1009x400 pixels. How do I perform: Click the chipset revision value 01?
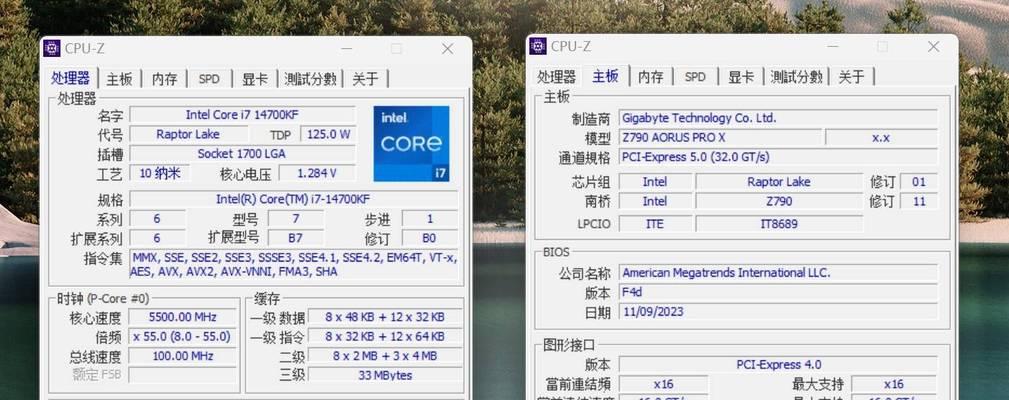pyautogui.click(x=919, y=182)
